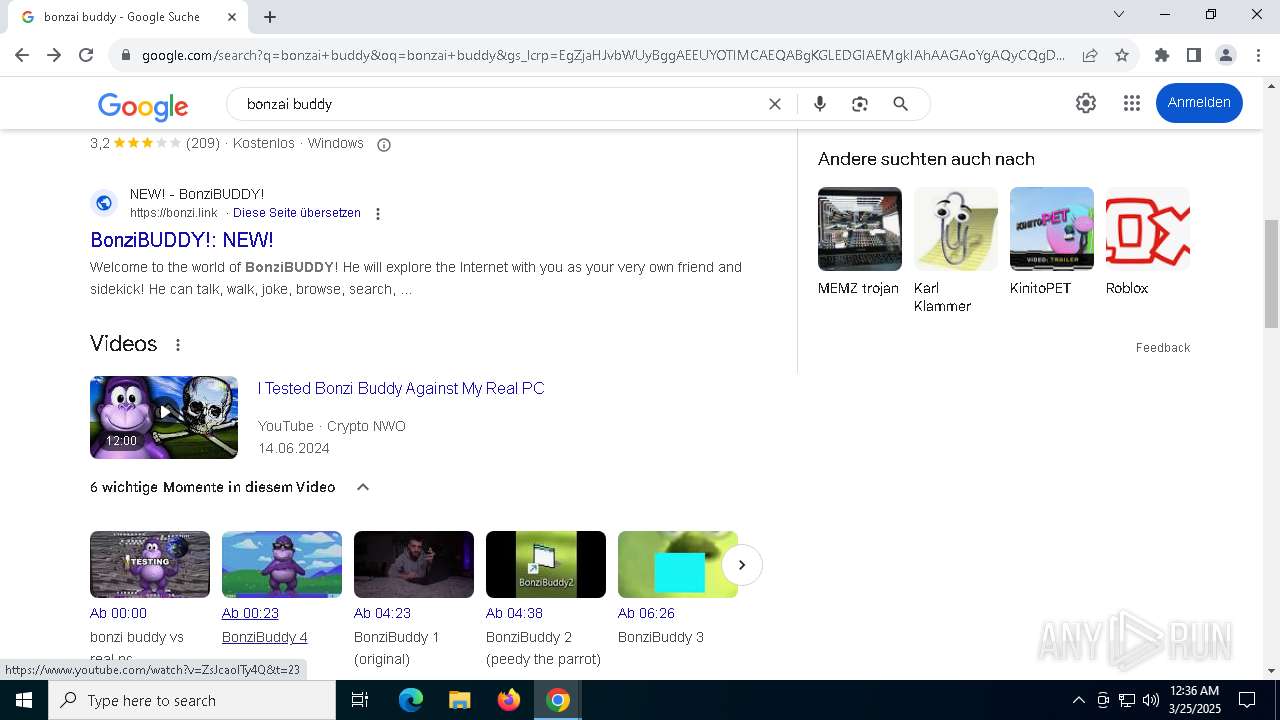
Task: Open Chrome three-dot menu
Action: click(1258, 55)
